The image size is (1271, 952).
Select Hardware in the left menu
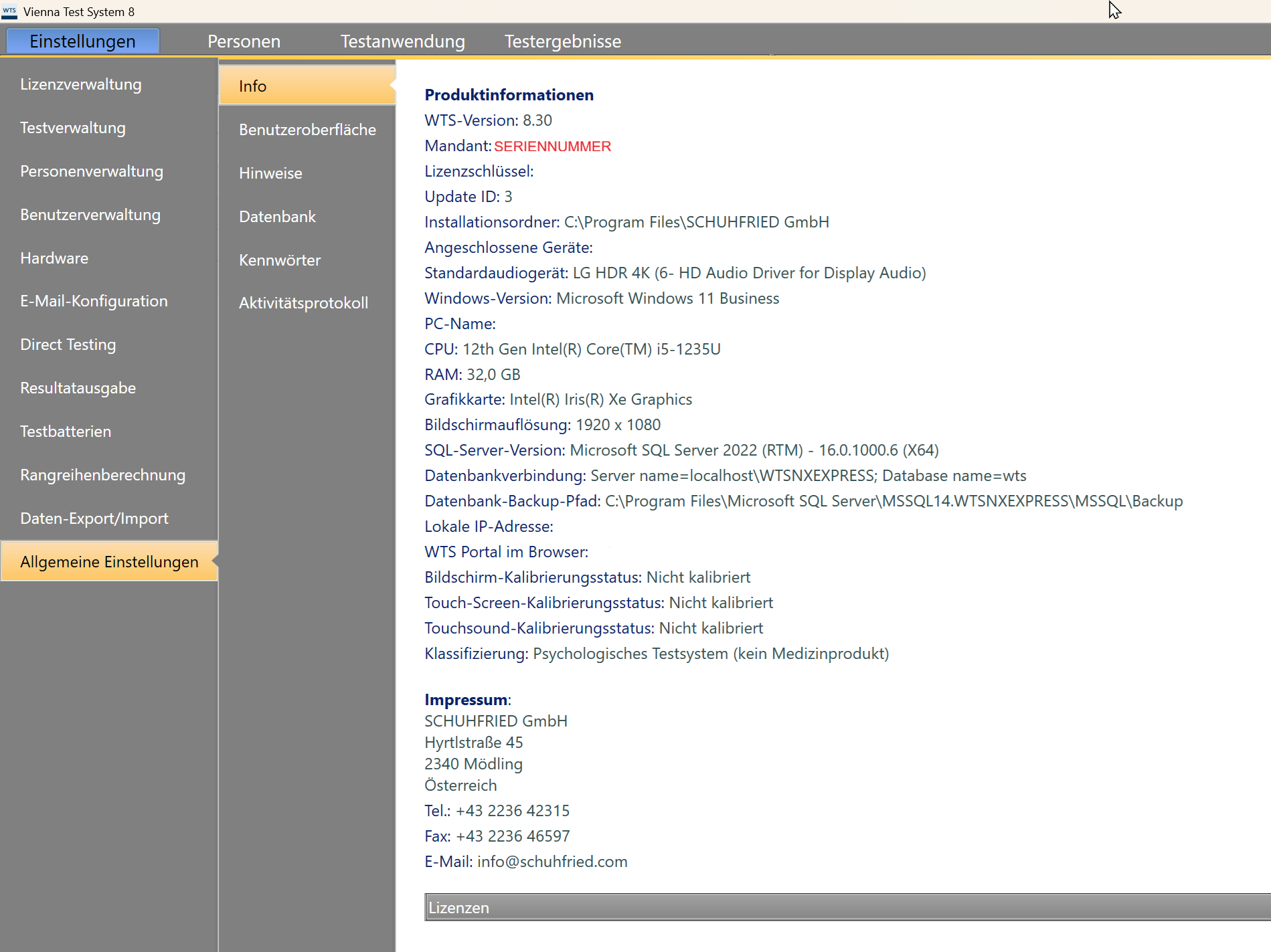point(54,258)
